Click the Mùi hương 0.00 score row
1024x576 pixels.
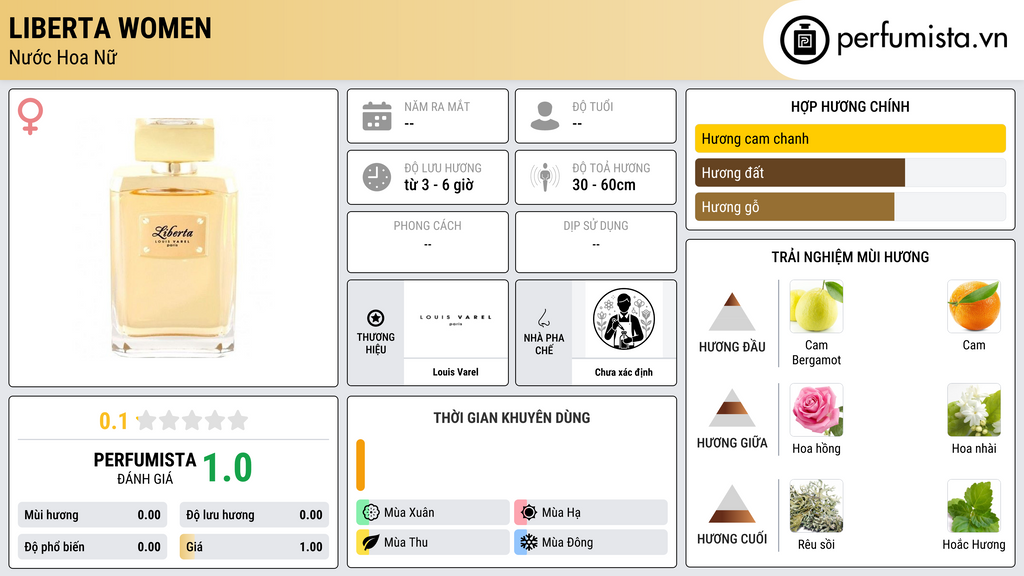click(92, 515)
